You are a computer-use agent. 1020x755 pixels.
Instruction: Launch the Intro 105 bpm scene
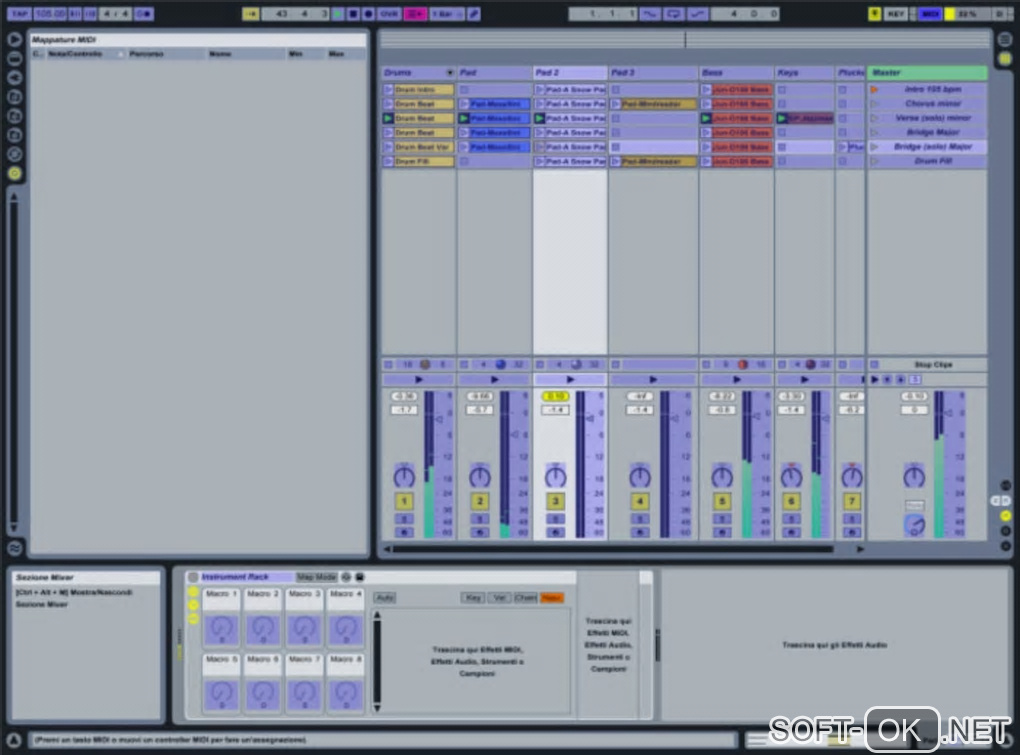pos(875,90)
